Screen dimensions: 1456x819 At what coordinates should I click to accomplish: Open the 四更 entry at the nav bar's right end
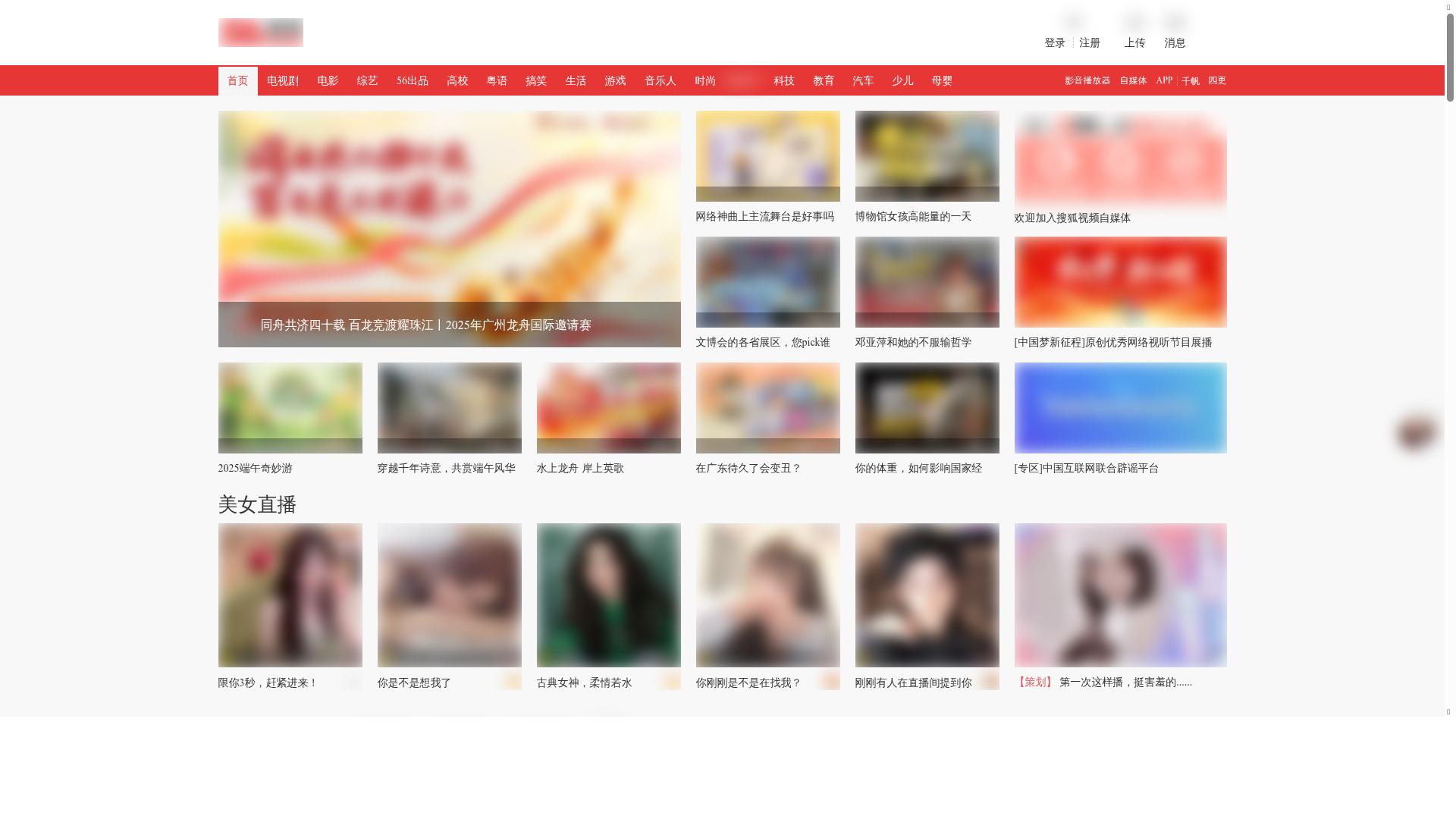(x=1216, y=80)
